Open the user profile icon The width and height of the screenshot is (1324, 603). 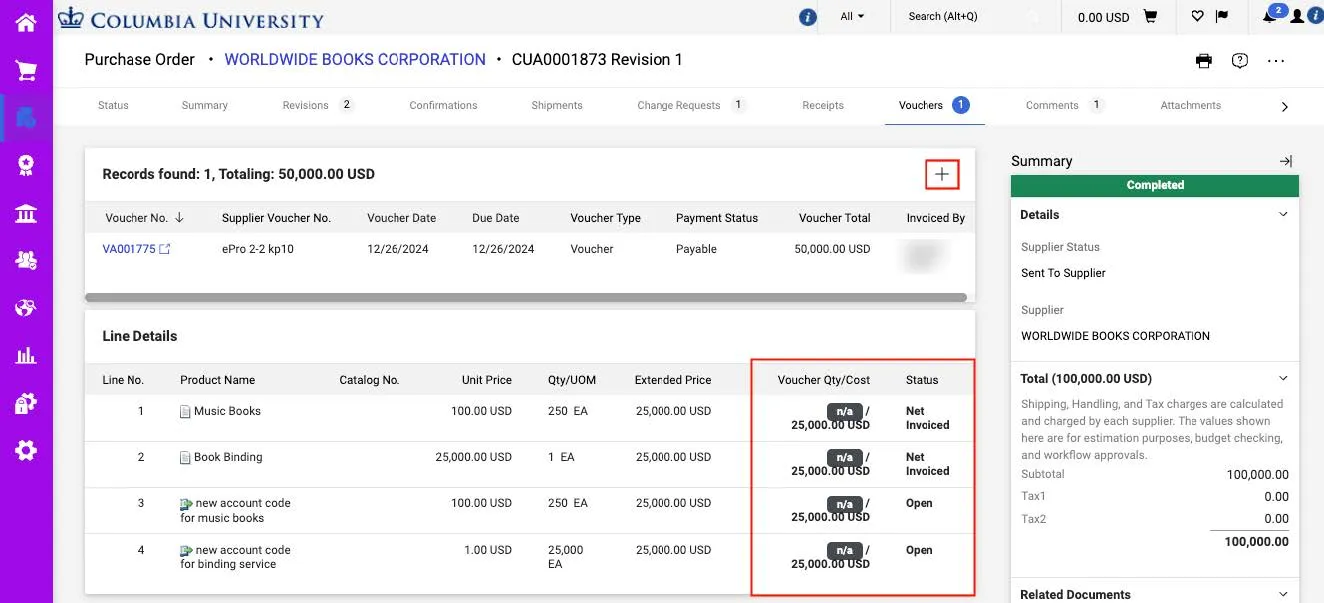click(1297, 16)
